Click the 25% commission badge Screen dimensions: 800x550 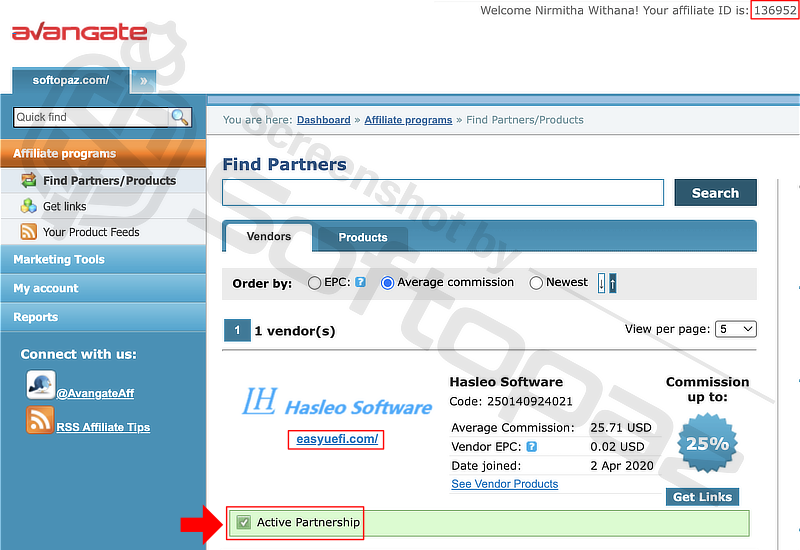click(x=707, y=443)
